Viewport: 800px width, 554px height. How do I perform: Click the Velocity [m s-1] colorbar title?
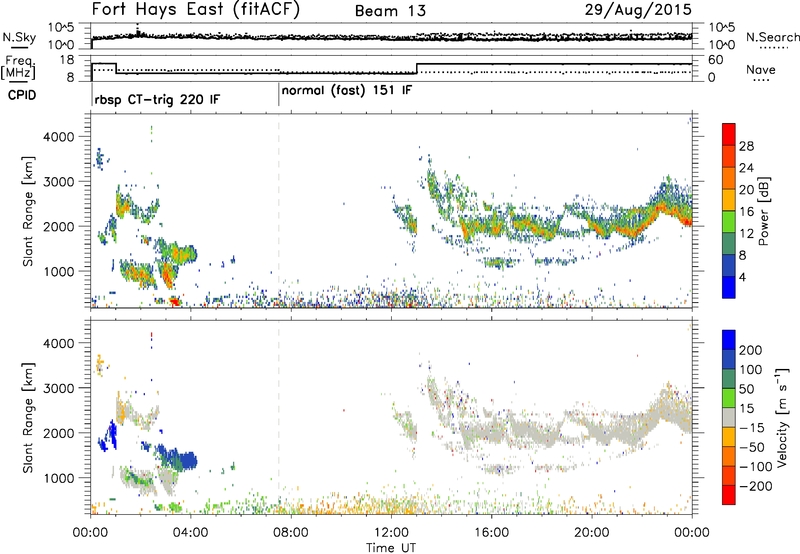[782, 417]
